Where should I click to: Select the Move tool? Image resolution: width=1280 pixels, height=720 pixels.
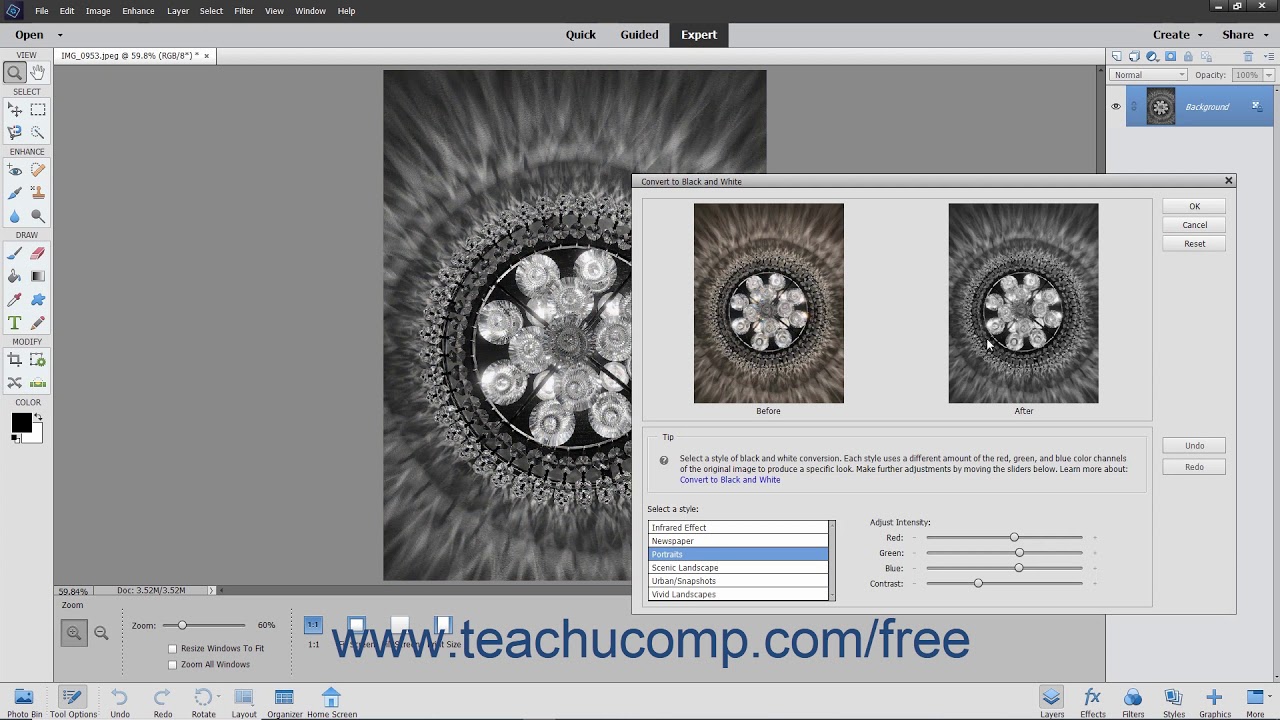[x=14, y=110]
